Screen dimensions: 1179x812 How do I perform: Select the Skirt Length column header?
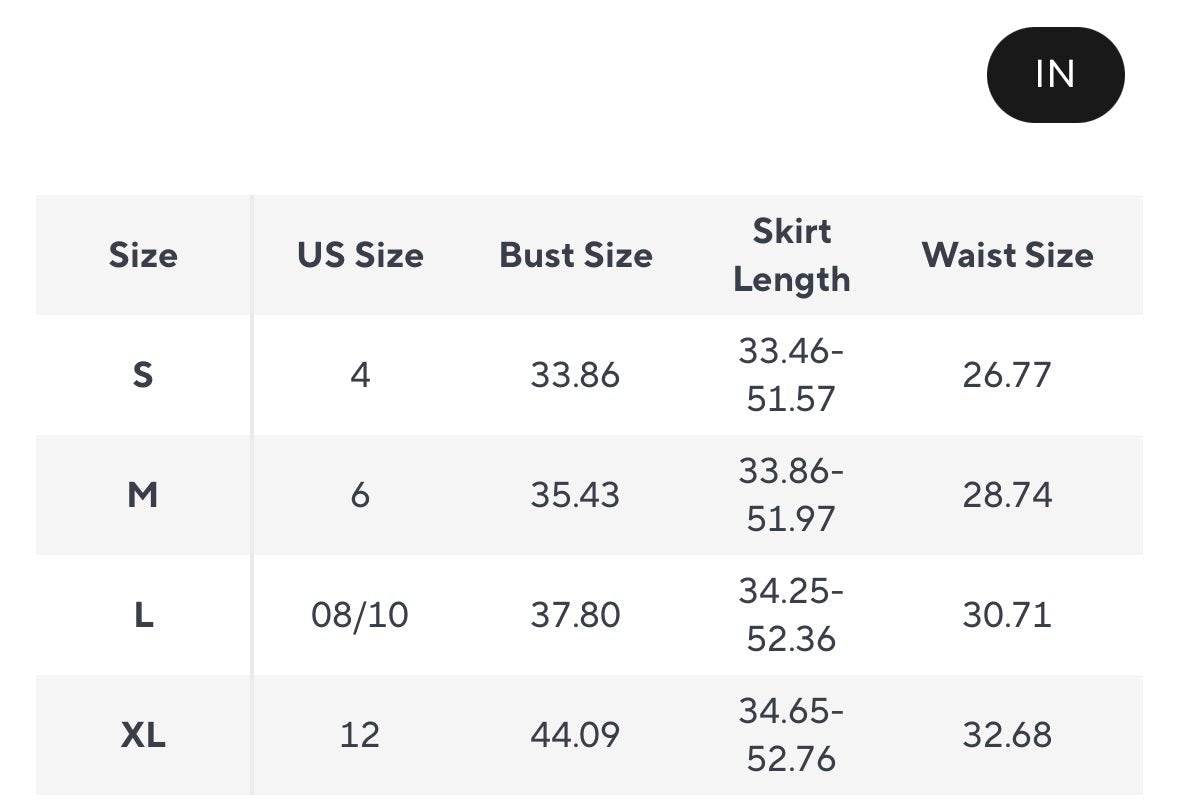coord(791,255)
